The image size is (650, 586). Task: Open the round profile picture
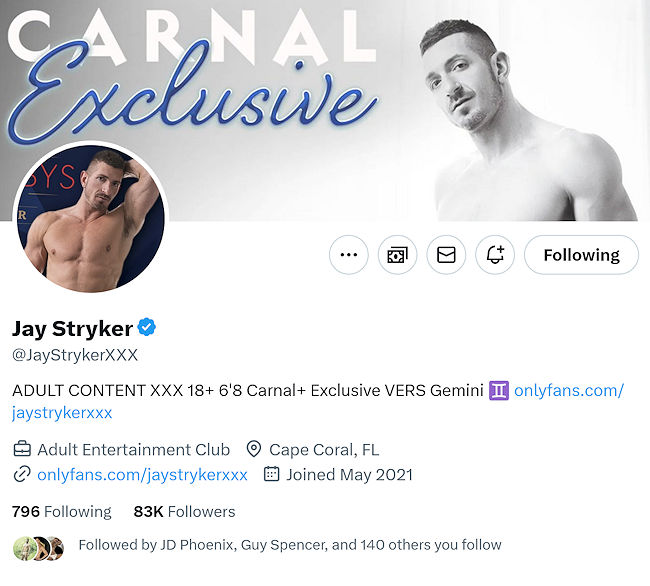90,218
